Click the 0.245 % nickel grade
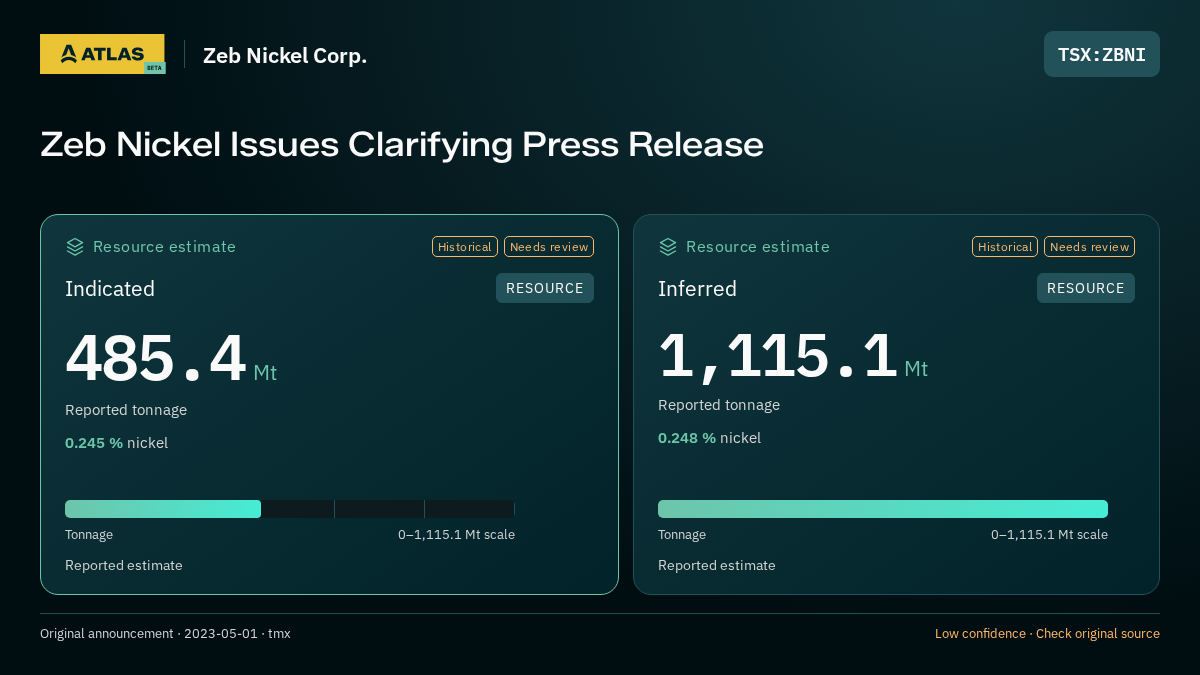The height and width of the screenshot is (675, 1200). click(116, 442)
